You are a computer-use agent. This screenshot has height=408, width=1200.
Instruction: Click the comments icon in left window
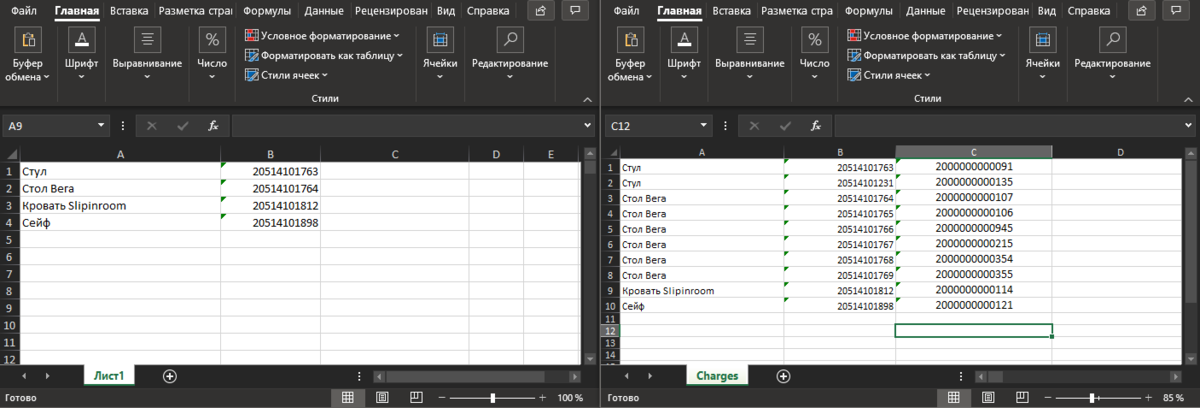click(x=574, y=11)
